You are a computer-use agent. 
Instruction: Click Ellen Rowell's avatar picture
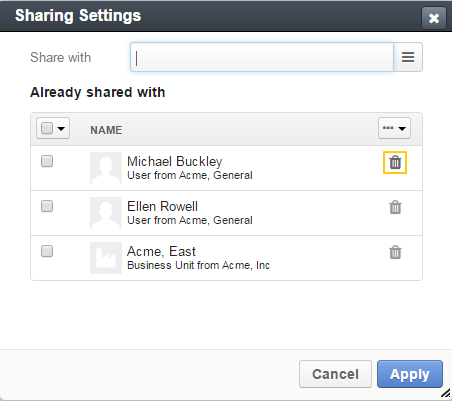(106, 213)
